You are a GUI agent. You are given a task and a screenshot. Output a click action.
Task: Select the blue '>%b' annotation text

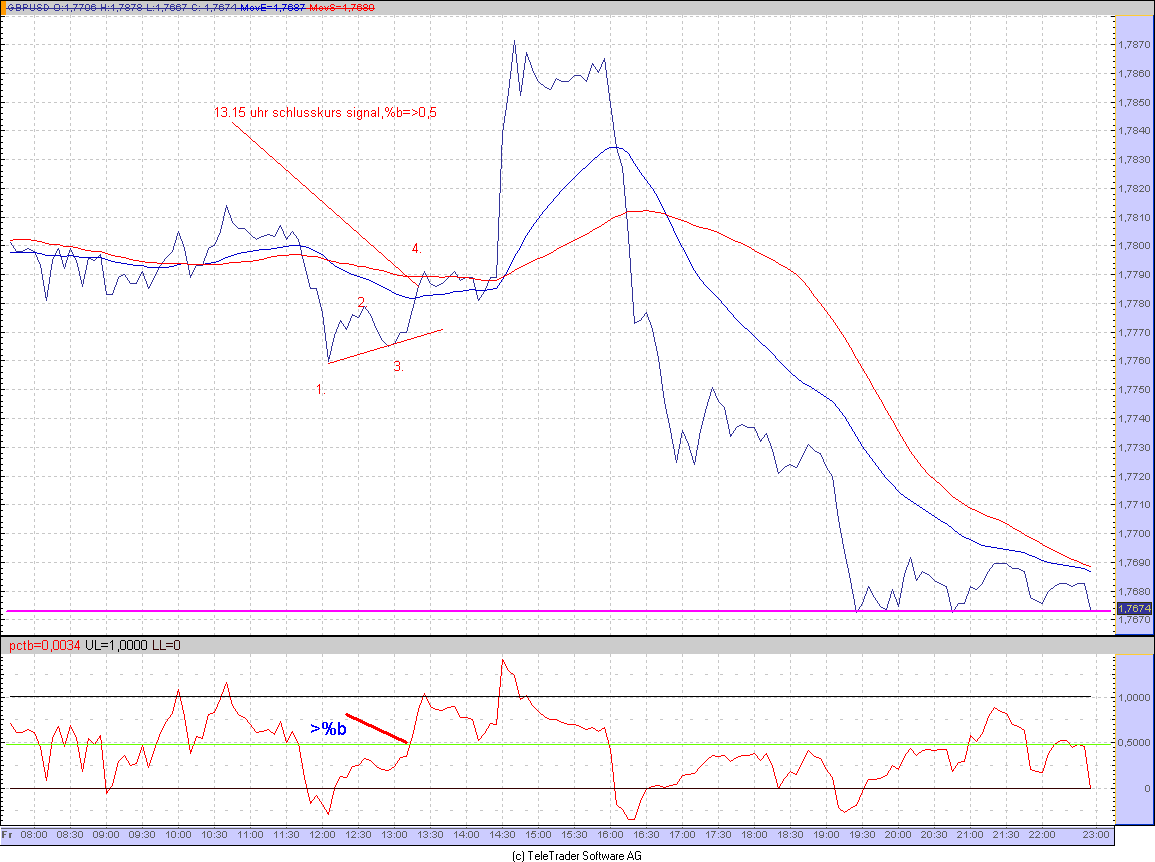pyautogui.click(x=328, y=729)
